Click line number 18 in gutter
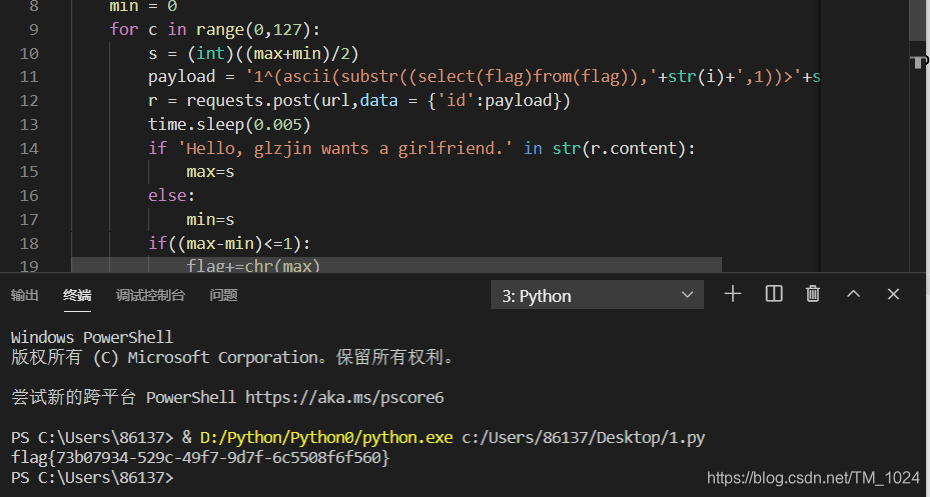This screenshot has width=930, height=497. [x=29, y=243]
